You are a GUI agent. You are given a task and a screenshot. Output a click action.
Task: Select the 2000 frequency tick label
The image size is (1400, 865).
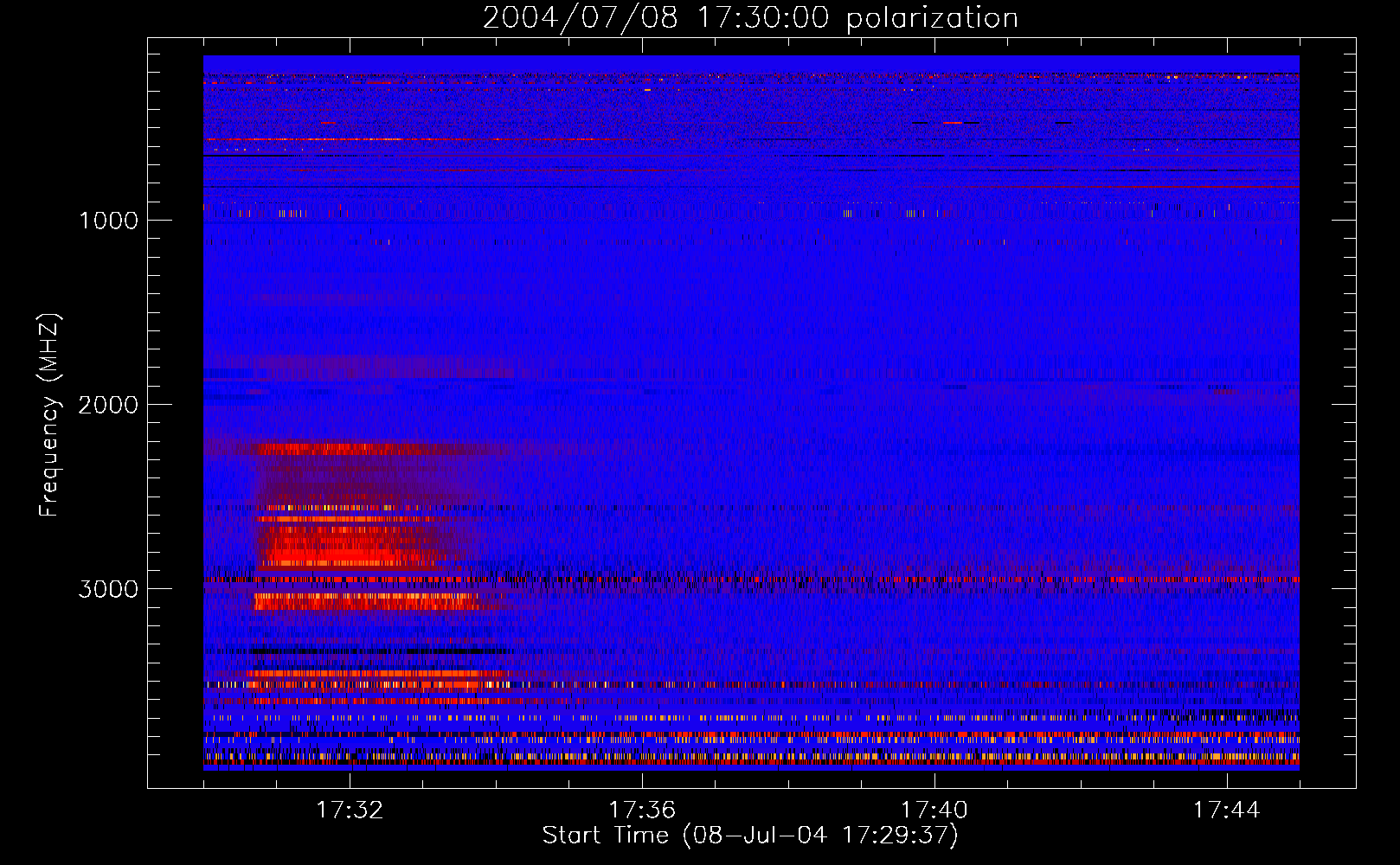[x=108, y=405]
